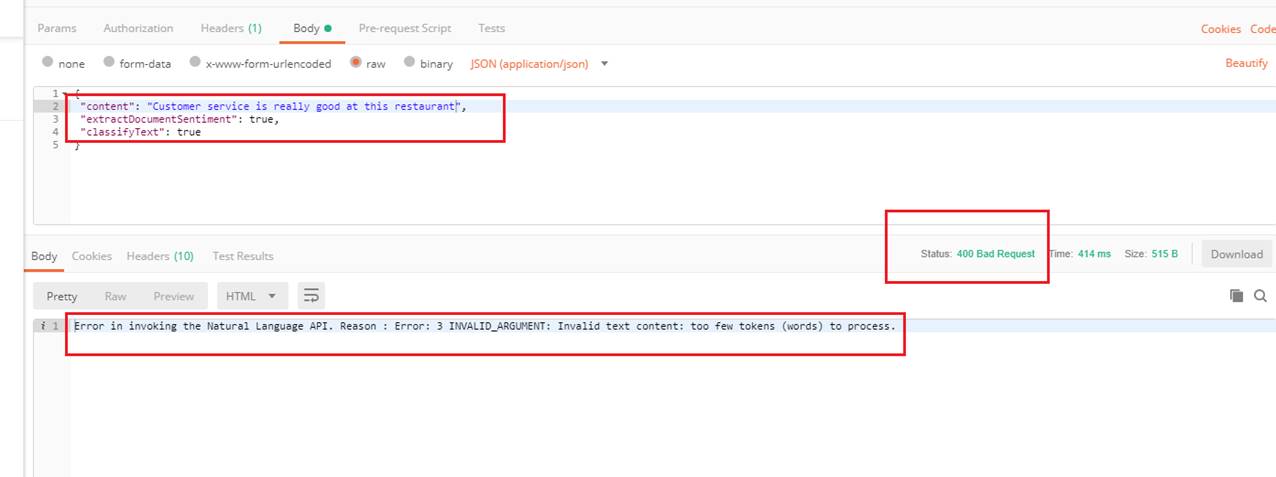The height and width of the screenshot is (477, 1276).
Task: Switch to the Authorization tab
Action: (x=138, y=28)
